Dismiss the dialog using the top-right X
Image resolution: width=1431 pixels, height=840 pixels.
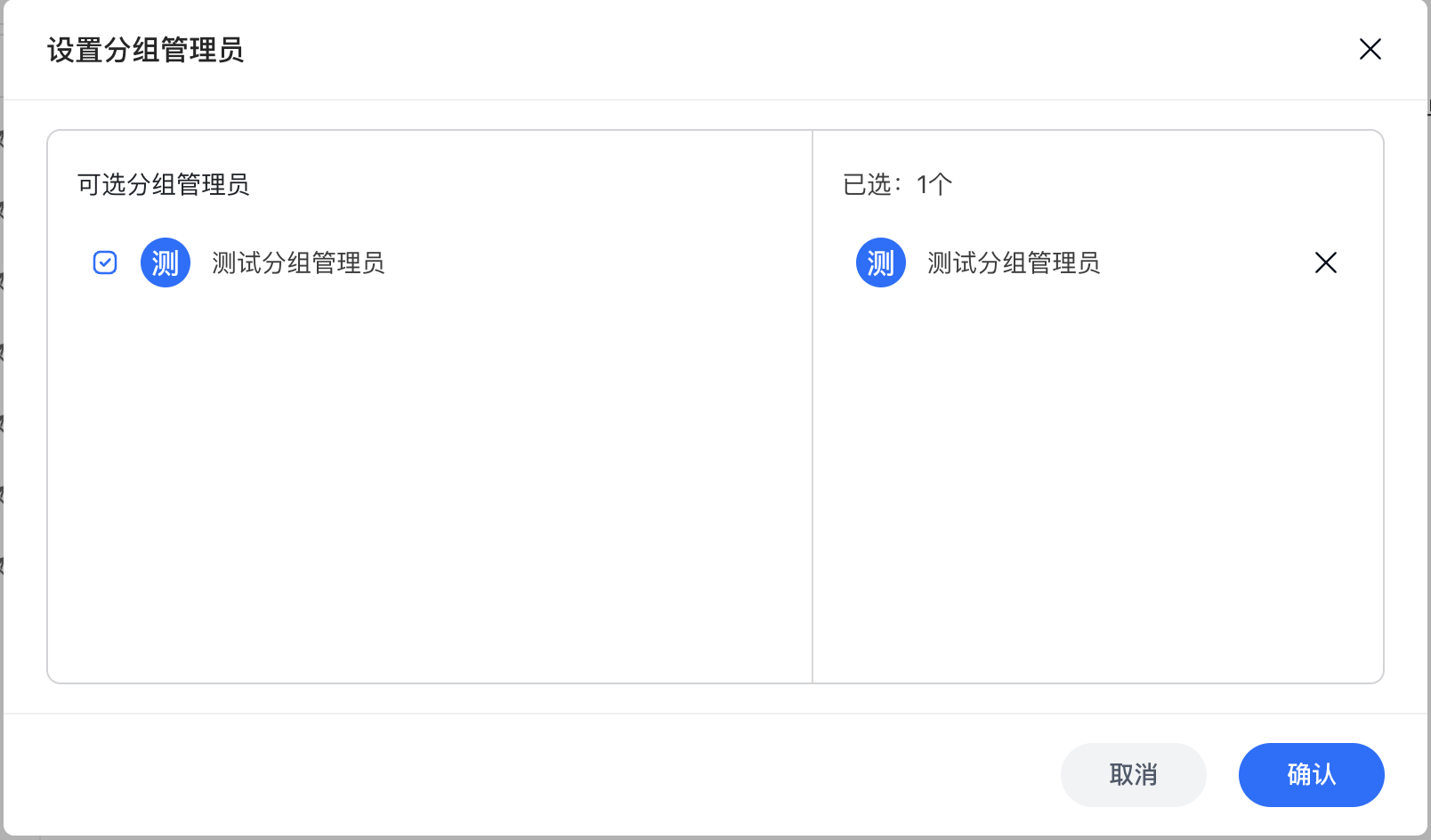tap(1370, 49)
